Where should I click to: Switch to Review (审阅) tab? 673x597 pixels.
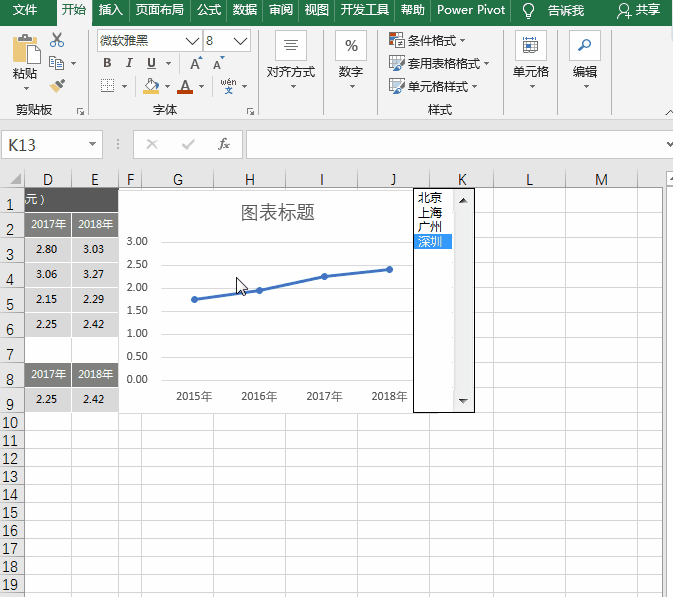tap(281, 10)
